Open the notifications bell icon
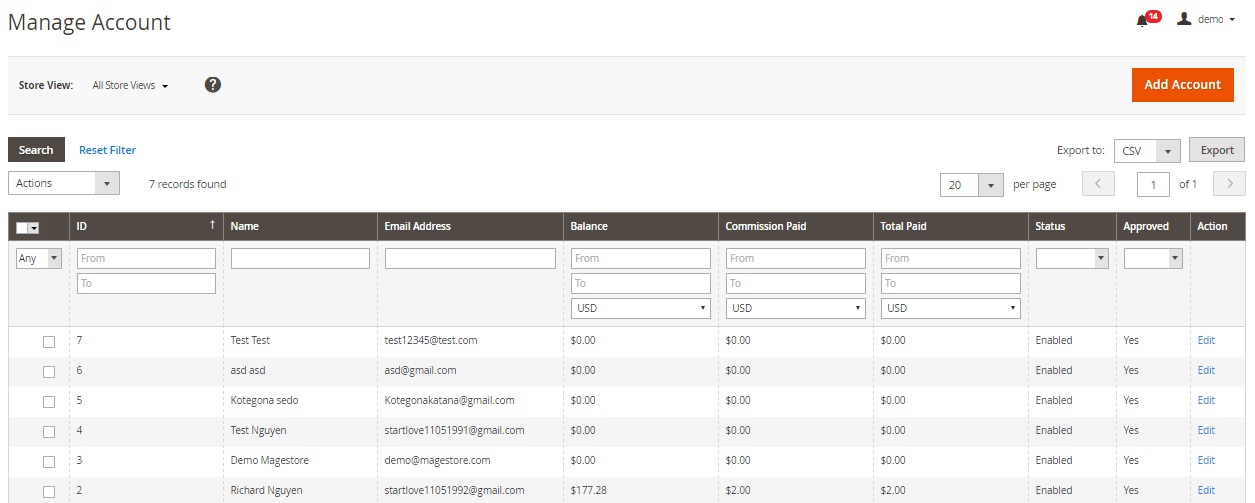 (x=1142, y=21)
